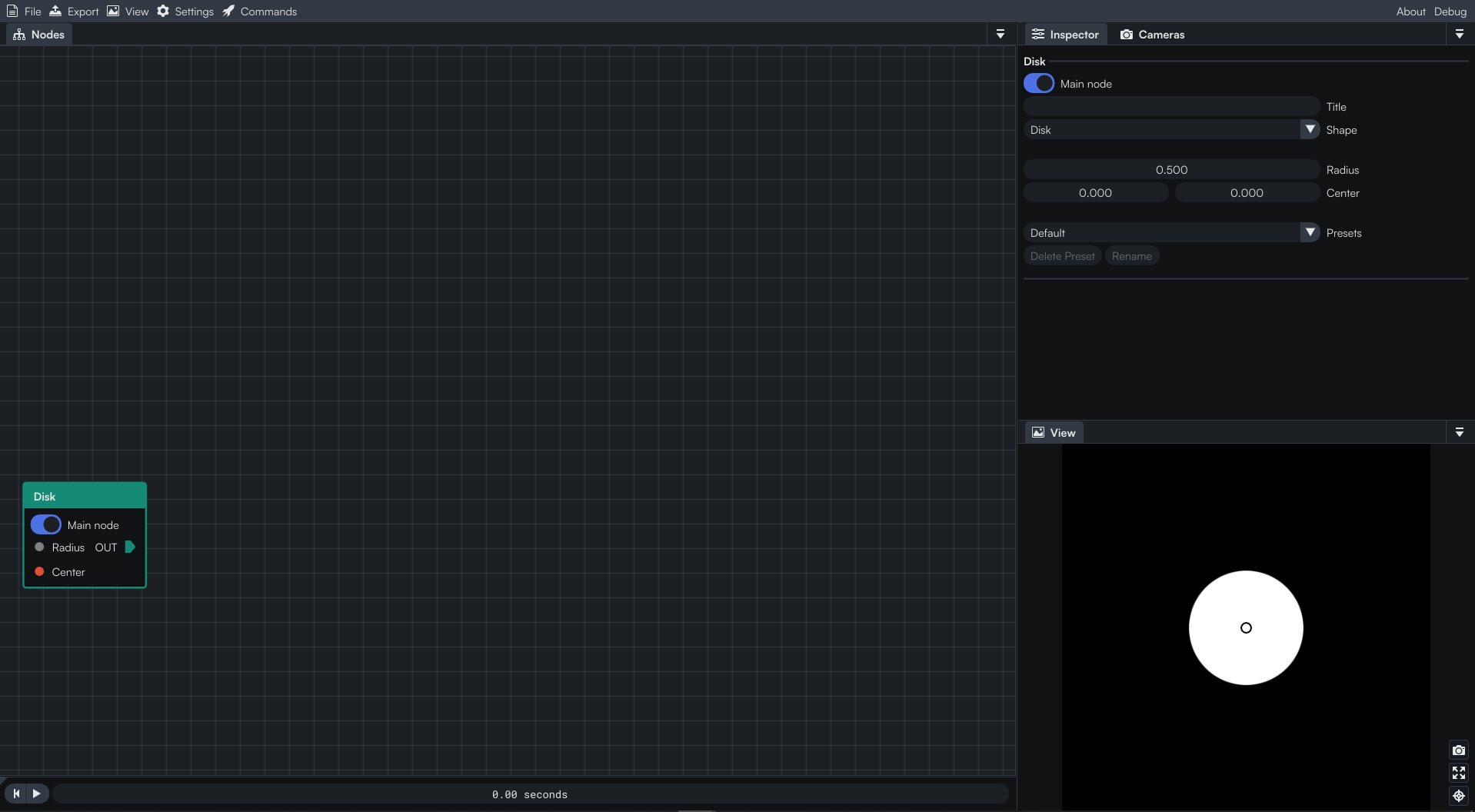Open the About menu
This screenshot has width=1475, height=812.
pyautogui.click(x=1410, y=12)
